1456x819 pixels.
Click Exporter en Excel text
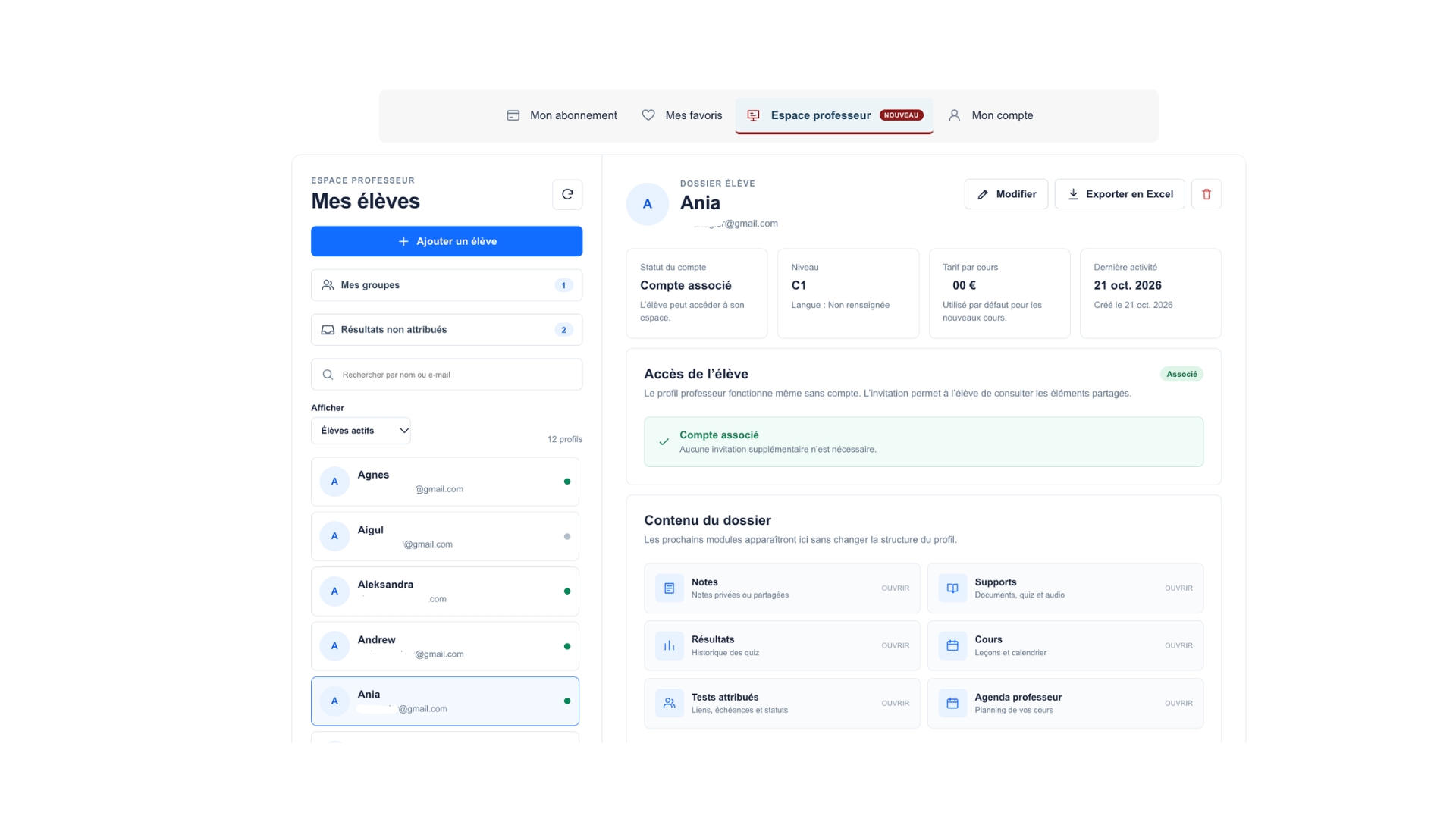(1129, 194)
